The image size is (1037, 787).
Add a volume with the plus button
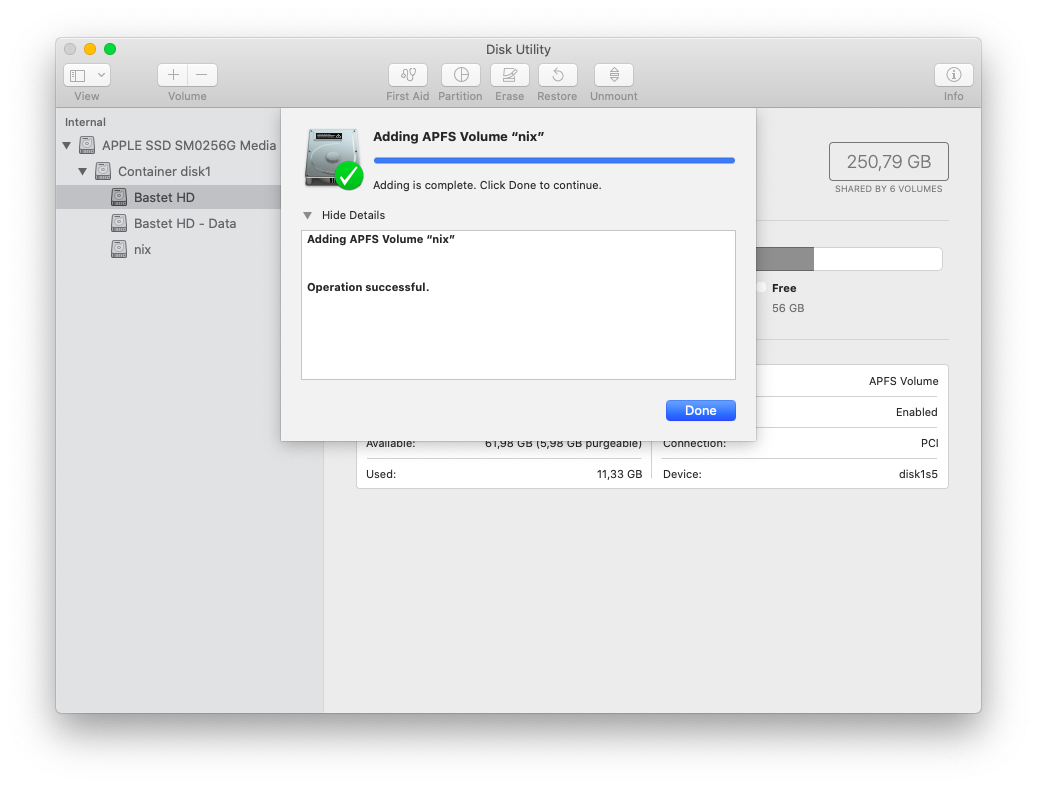click(x=173, y=75)
